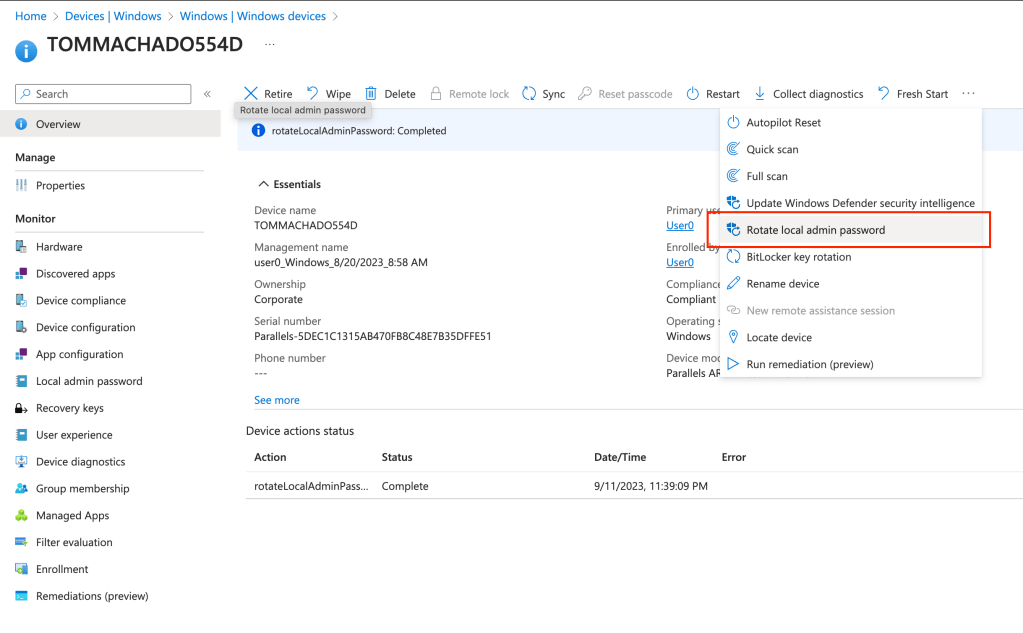Click the Delete trash can icon
Image resolution: width=1023 pixels, height=633 pixels.
click(371, 94)
